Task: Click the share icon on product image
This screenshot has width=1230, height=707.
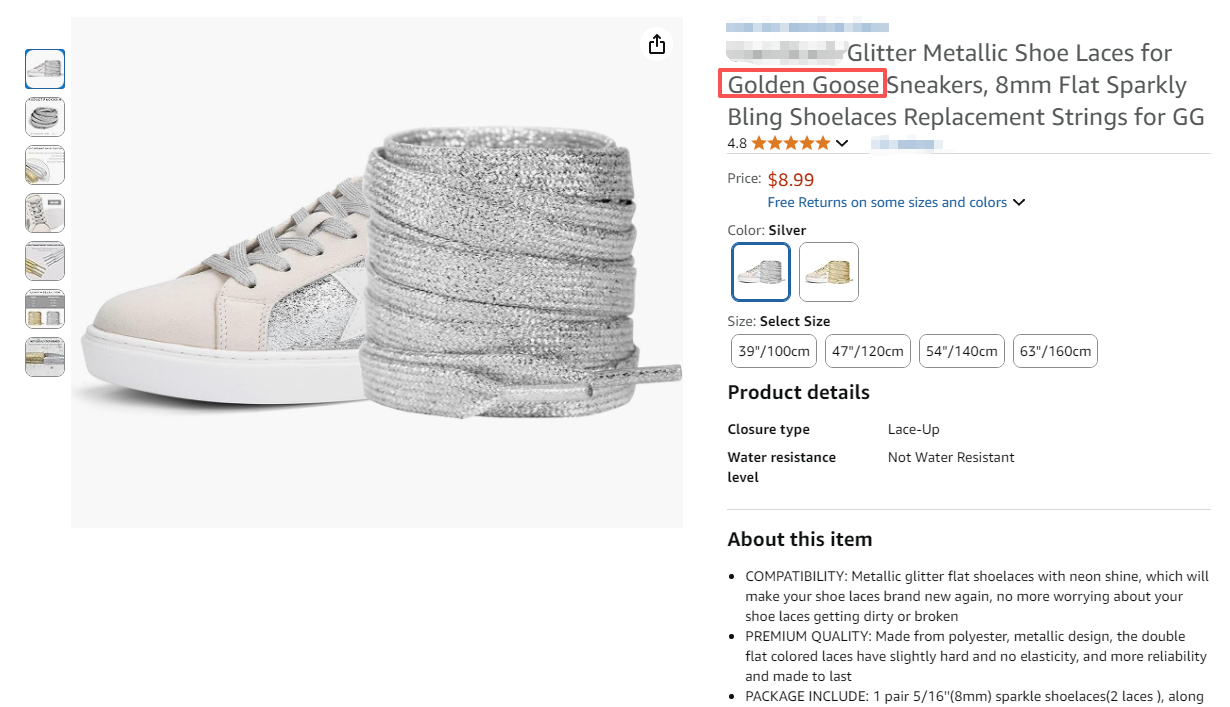Action: tap(656, 44)
